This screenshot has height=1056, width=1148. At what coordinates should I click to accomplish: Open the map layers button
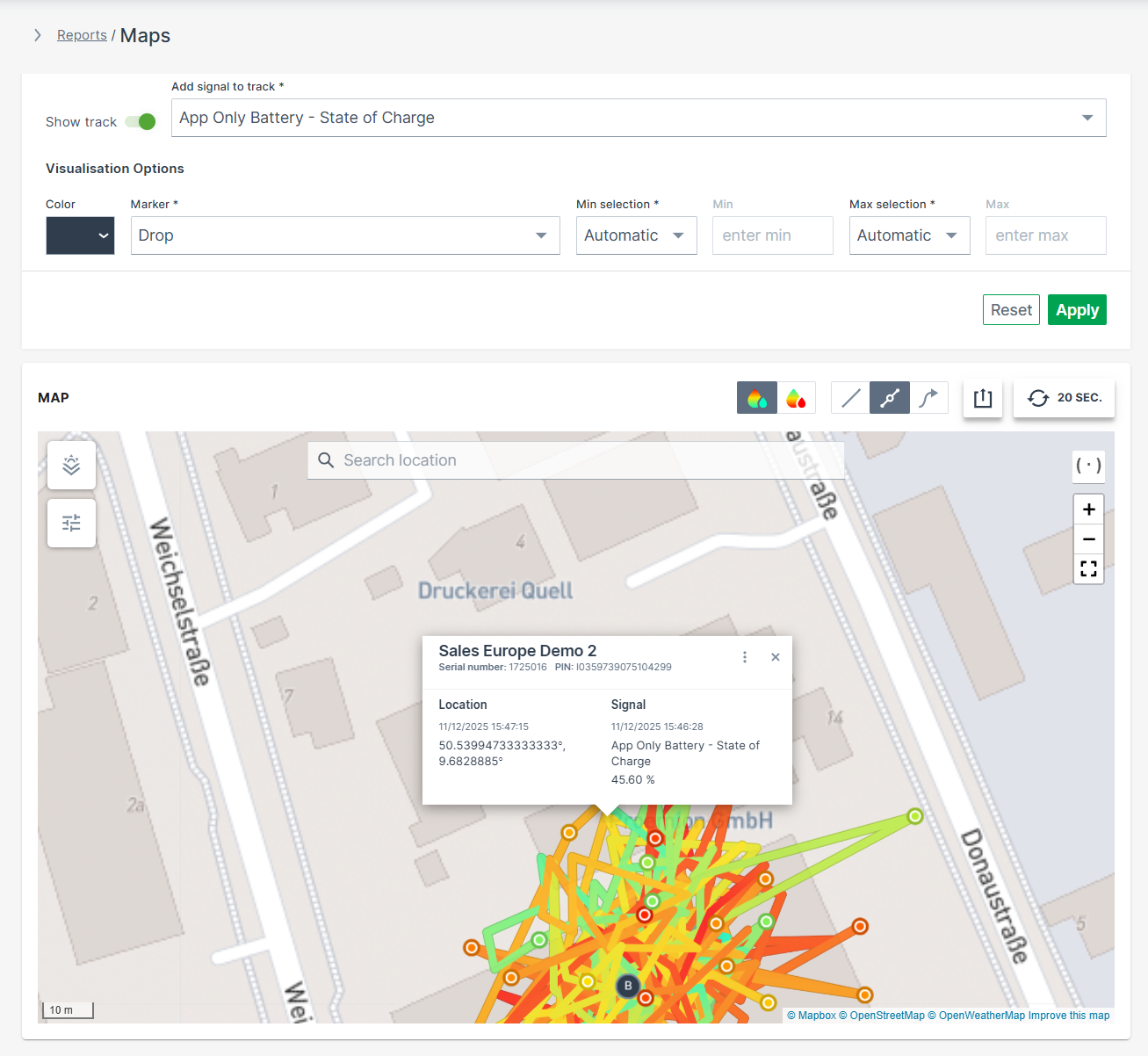(71, 465)
